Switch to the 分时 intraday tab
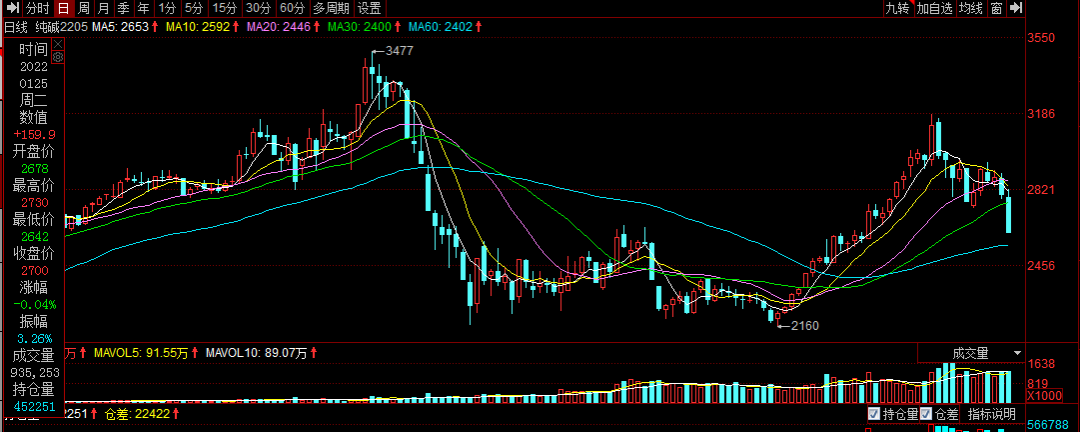Image resolution: width=1080 pixels, height=432 pixels. click(37, 8)
